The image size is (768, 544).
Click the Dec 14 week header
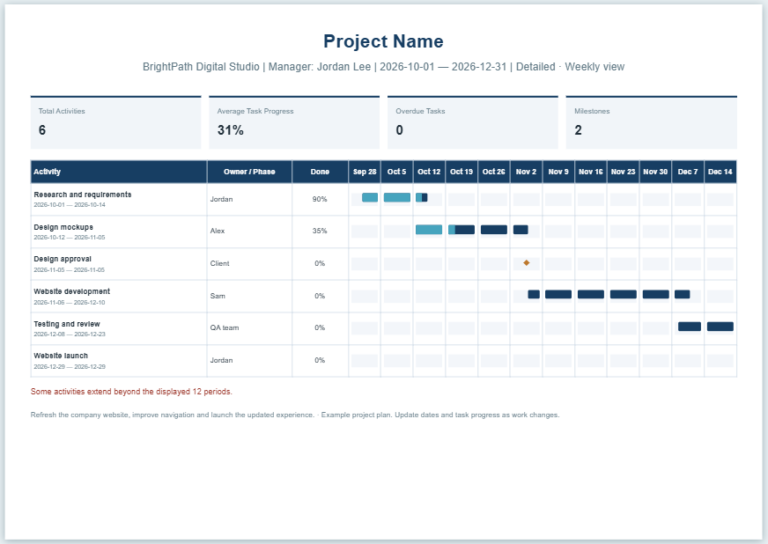(x=720, y=172)
